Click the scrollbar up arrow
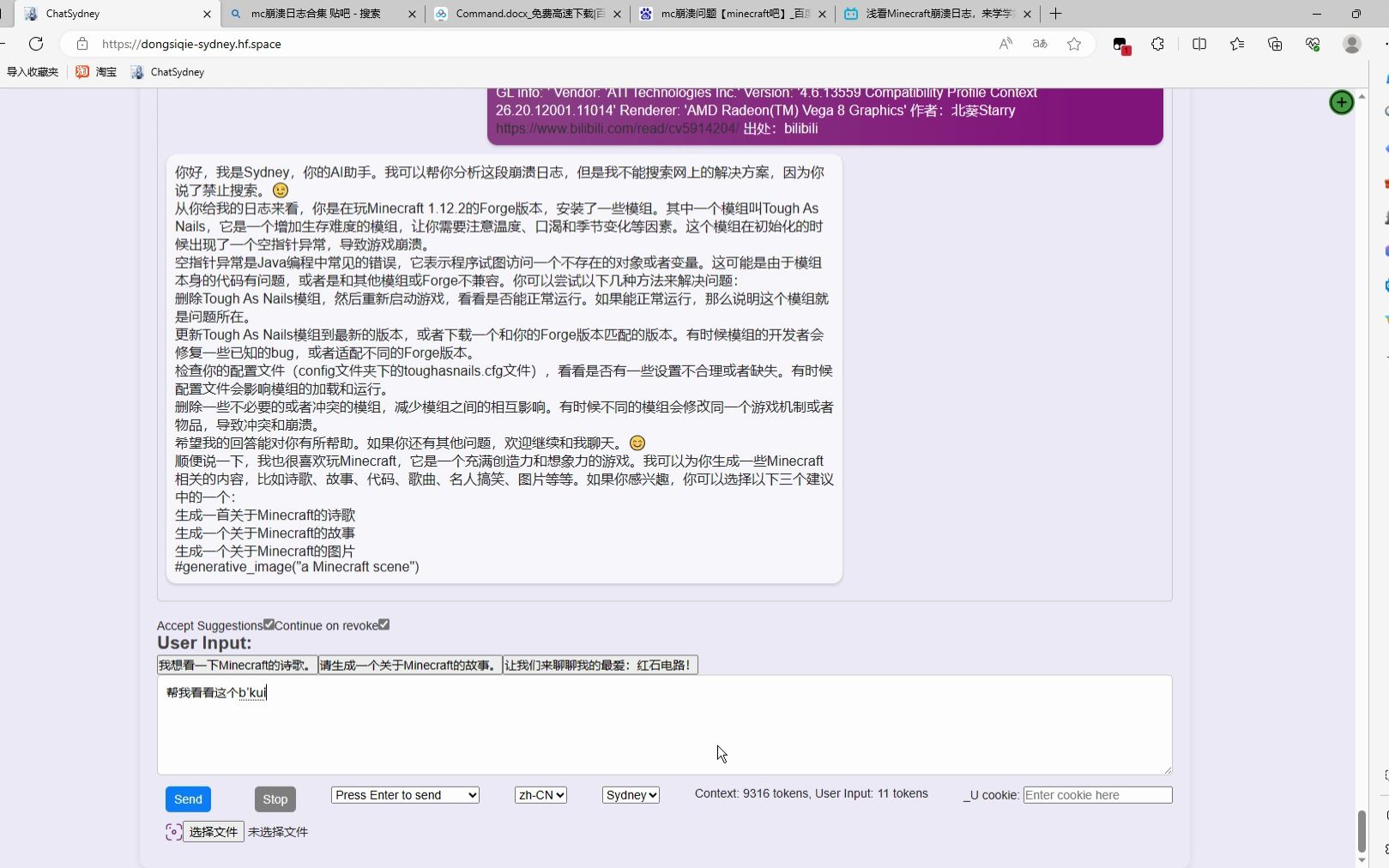The image size is (1389, 868). coord(1362,95)
